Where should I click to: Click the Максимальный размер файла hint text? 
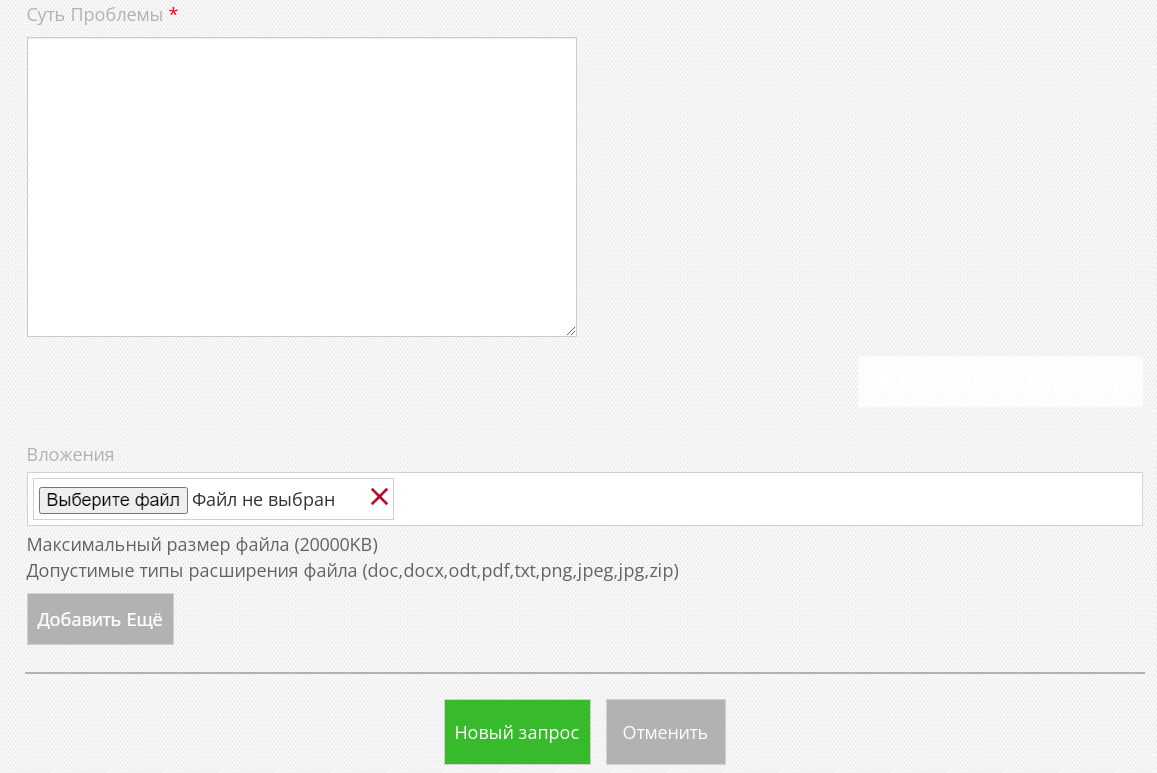(158, 545)
